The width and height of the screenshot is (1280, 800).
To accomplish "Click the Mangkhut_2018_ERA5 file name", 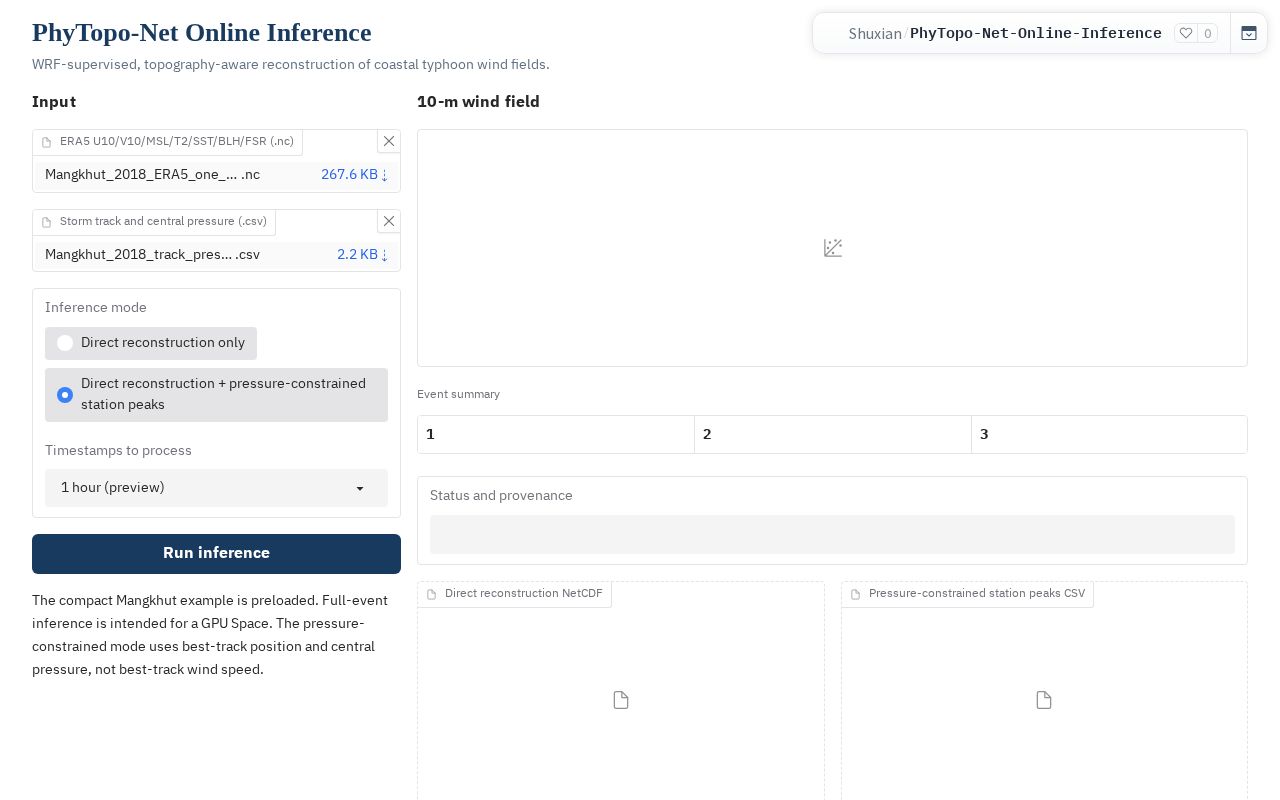I will [x=152, y=174].
